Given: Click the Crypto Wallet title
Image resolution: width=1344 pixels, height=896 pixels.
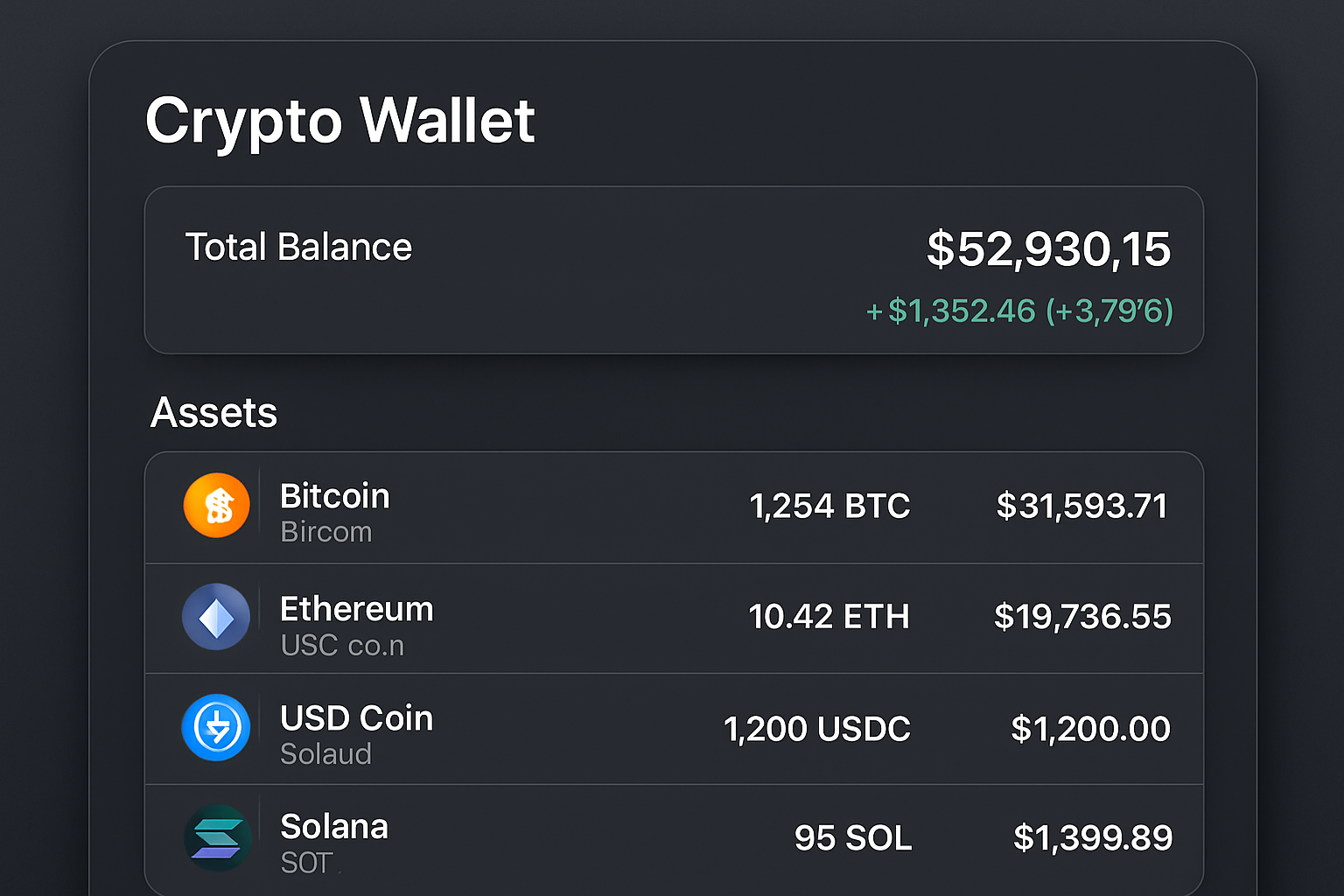Looking at the screenshot, I should 340,122.
